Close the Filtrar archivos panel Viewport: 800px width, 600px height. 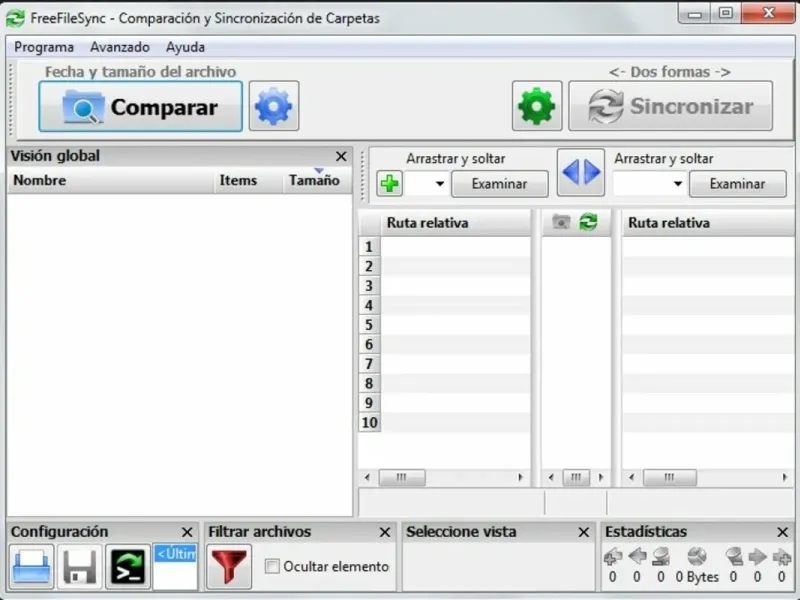coord(385,532)
